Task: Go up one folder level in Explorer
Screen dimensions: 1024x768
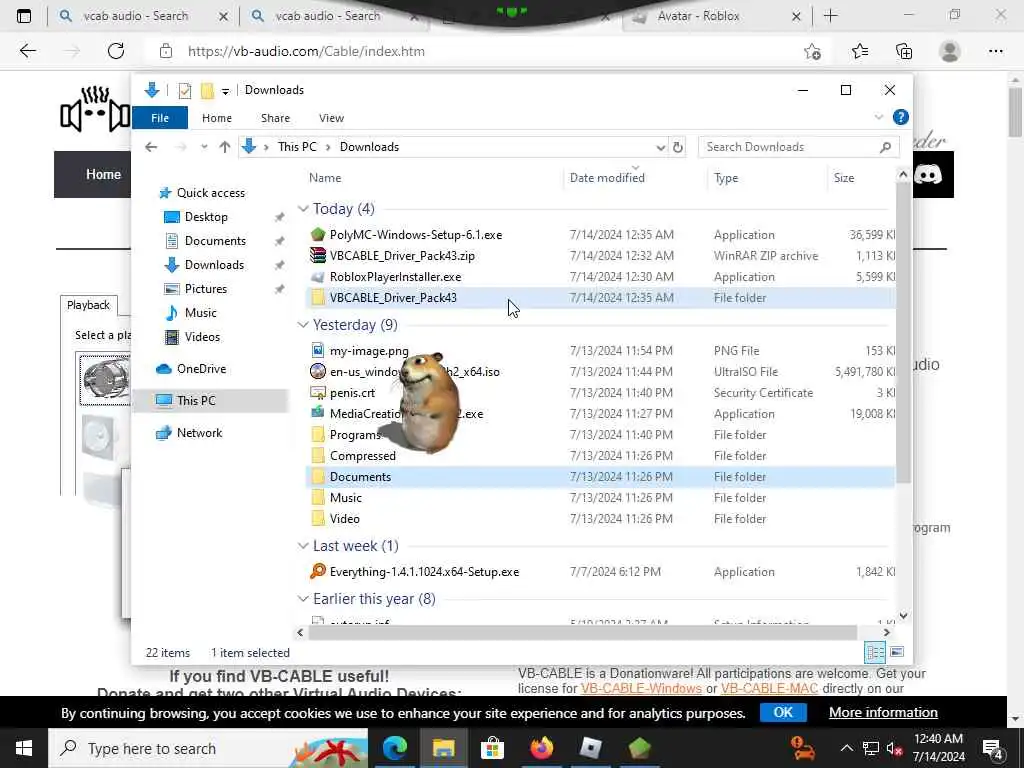Action: click(x=225, y=147)
